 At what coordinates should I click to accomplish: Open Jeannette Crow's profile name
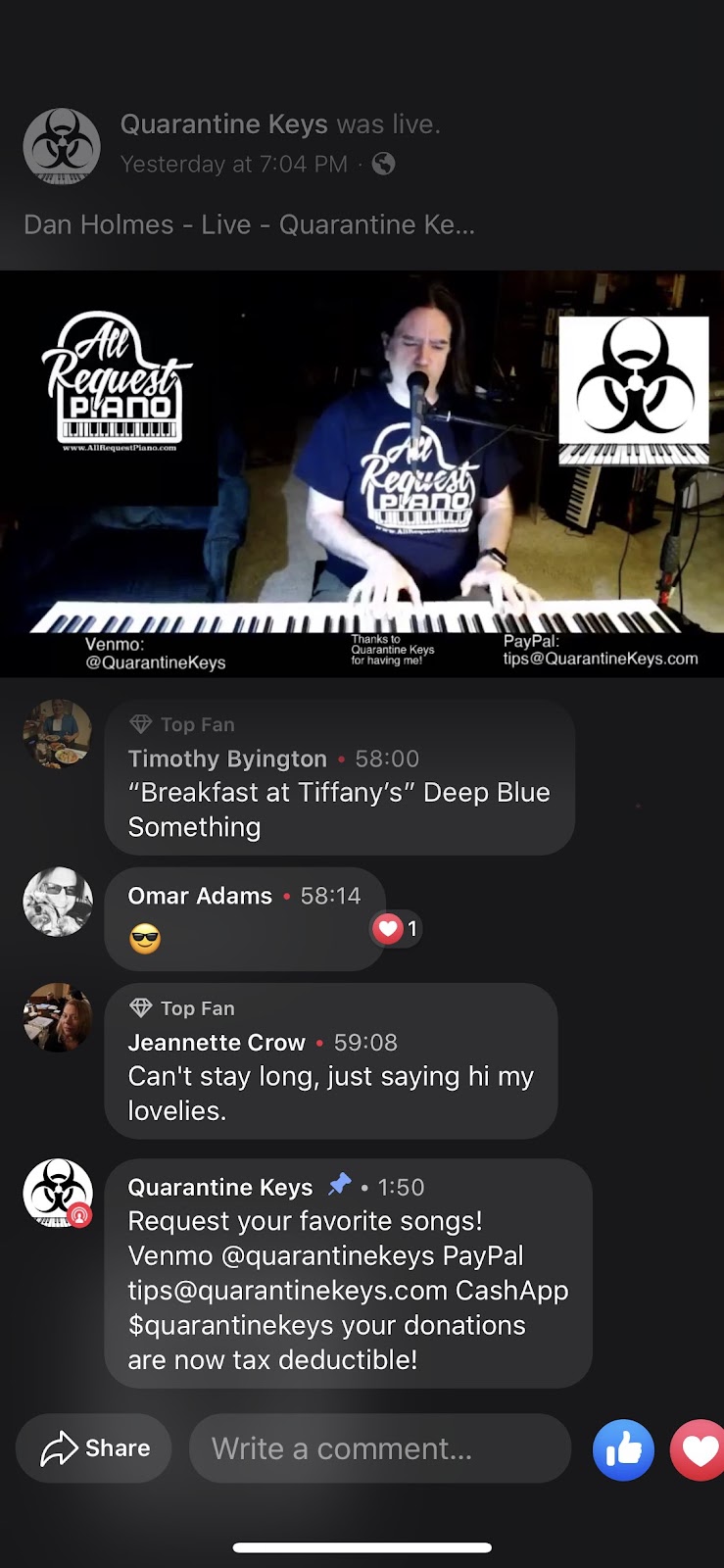217,1042
